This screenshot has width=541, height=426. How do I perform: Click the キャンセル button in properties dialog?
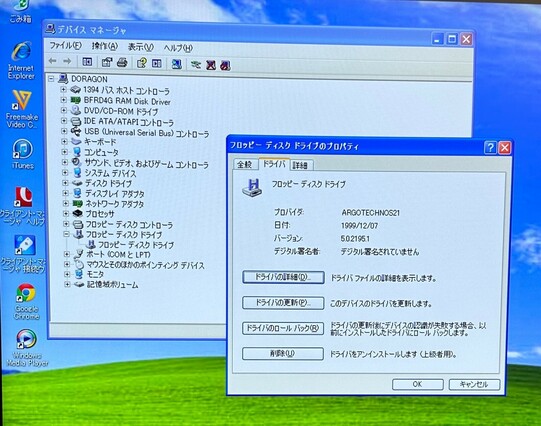[x=474, y=384]
